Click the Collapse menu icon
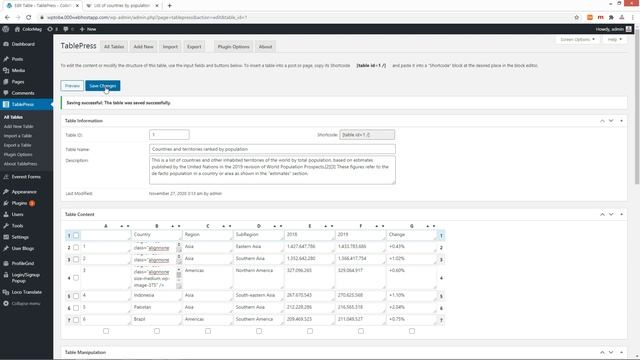This screenshot has width=640, height=360. tap(6, 304)
